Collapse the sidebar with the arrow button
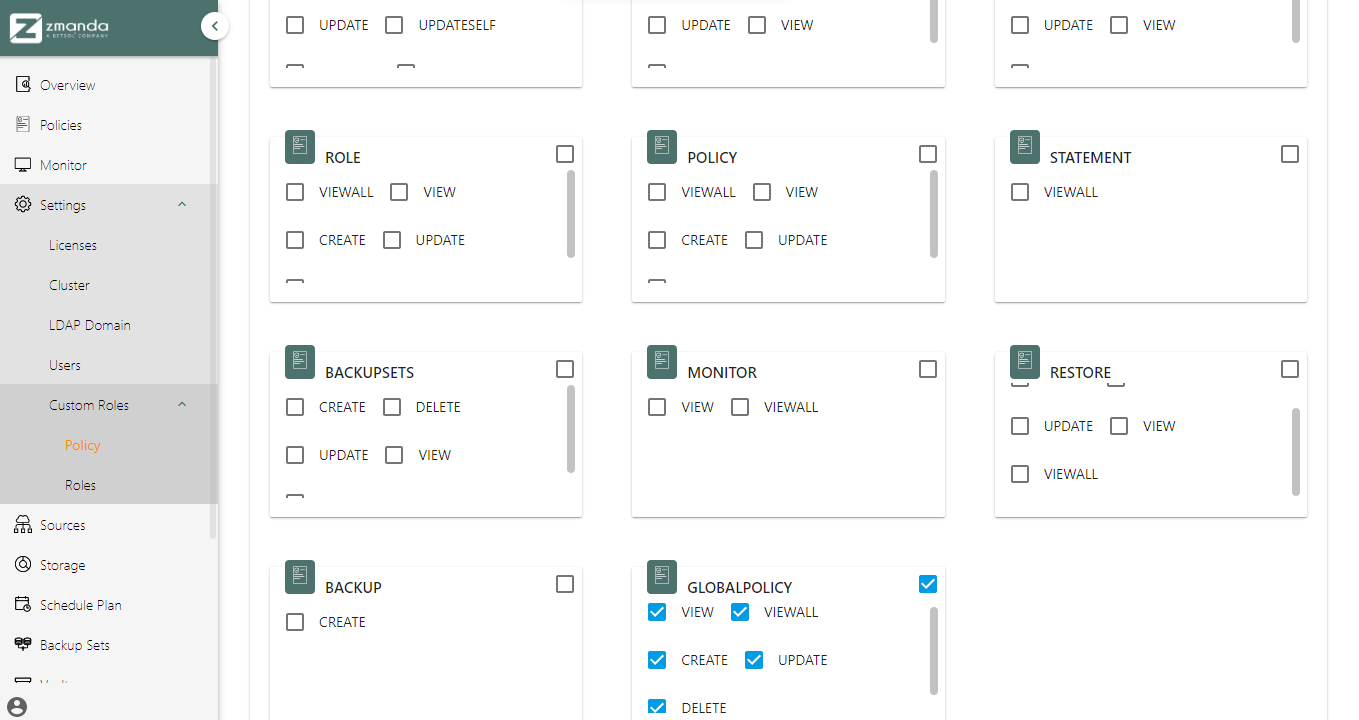The width and height of the screenshot is (1359, 720). click(x=214, y=26)
